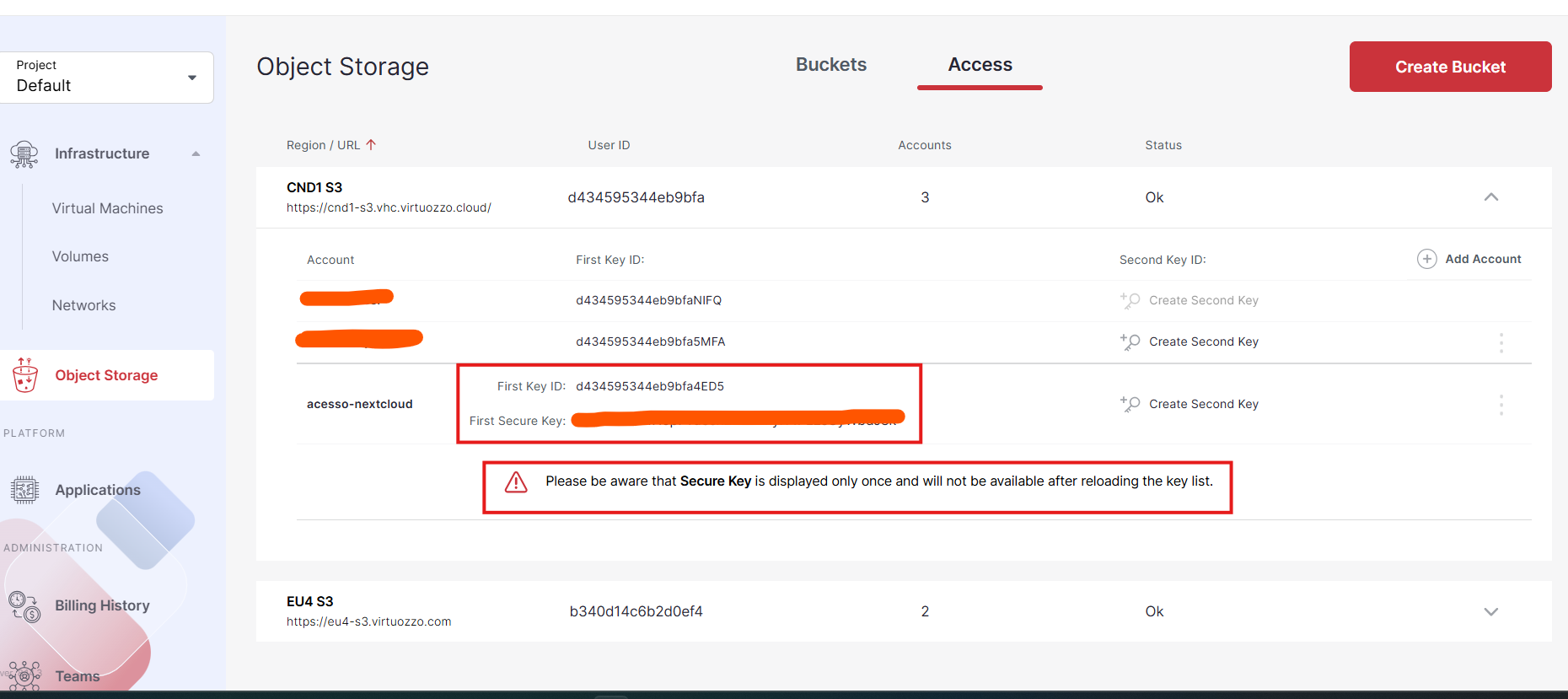Click key icon in 5MFA row

[x=1130, y=341]
